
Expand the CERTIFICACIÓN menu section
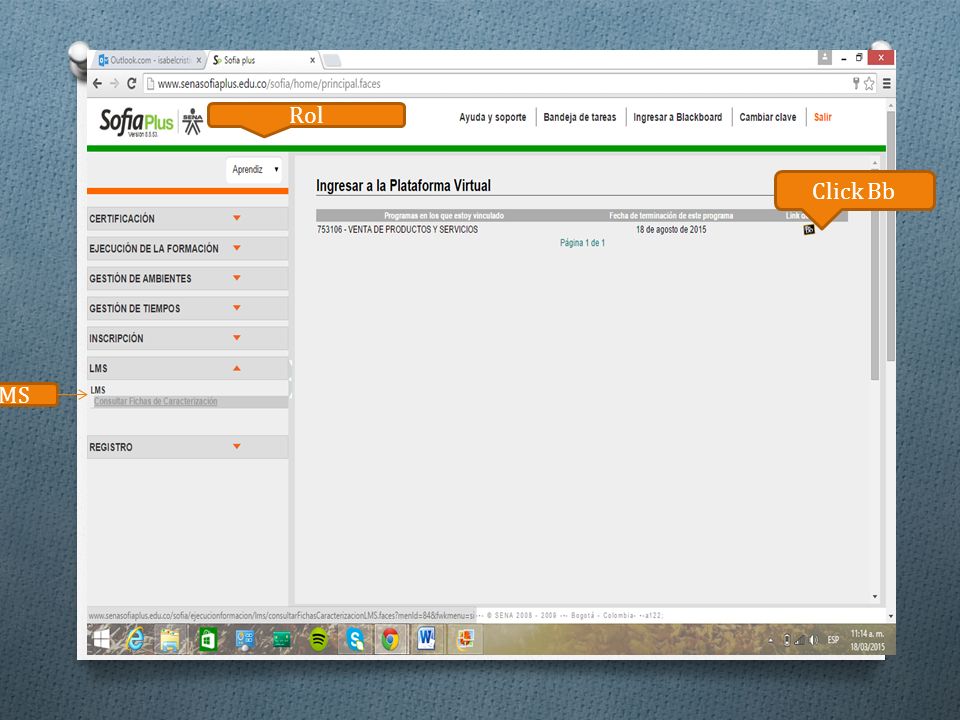pos(187,219)
